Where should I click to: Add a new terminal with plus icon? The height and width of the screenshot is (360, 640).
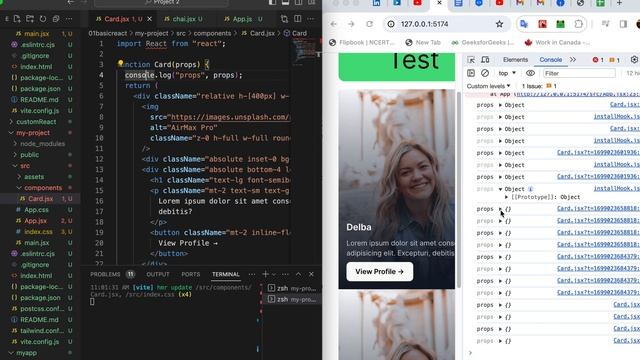tap(265, 274)
